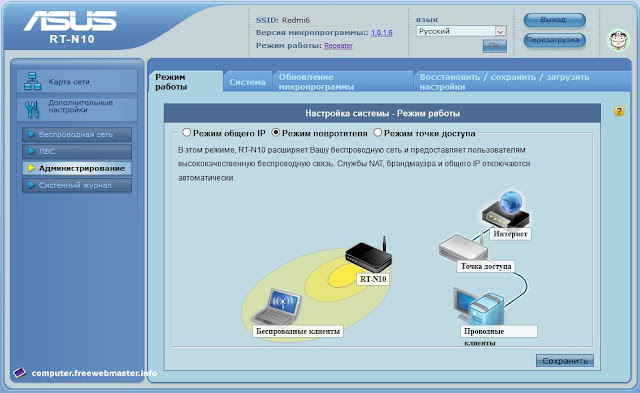Click the Точка доступа diagram label
The height and width of the screenshot is (393, 640).
(486, 266)
